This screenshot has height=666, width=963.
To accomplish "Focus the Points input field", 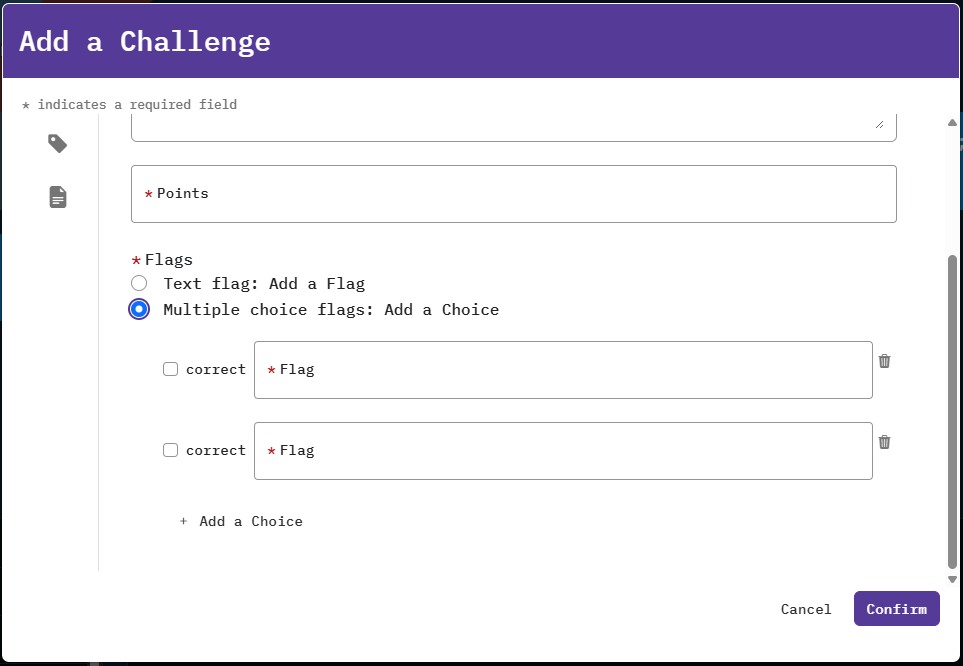I will 513,194.
